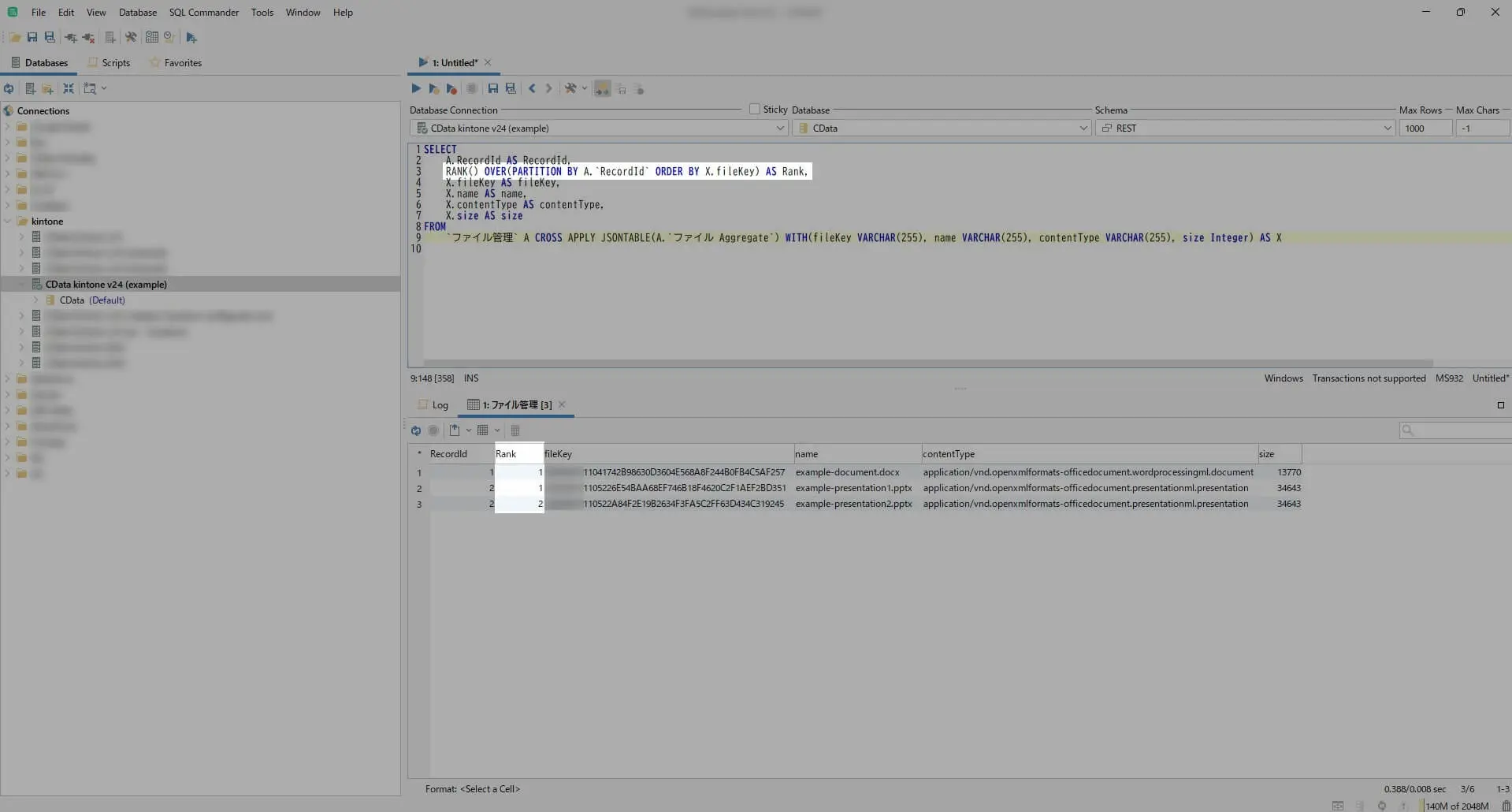Collapse all nodes in the Databases tree
Viewport: 1512px width, 812px height.
pos(69,89)
